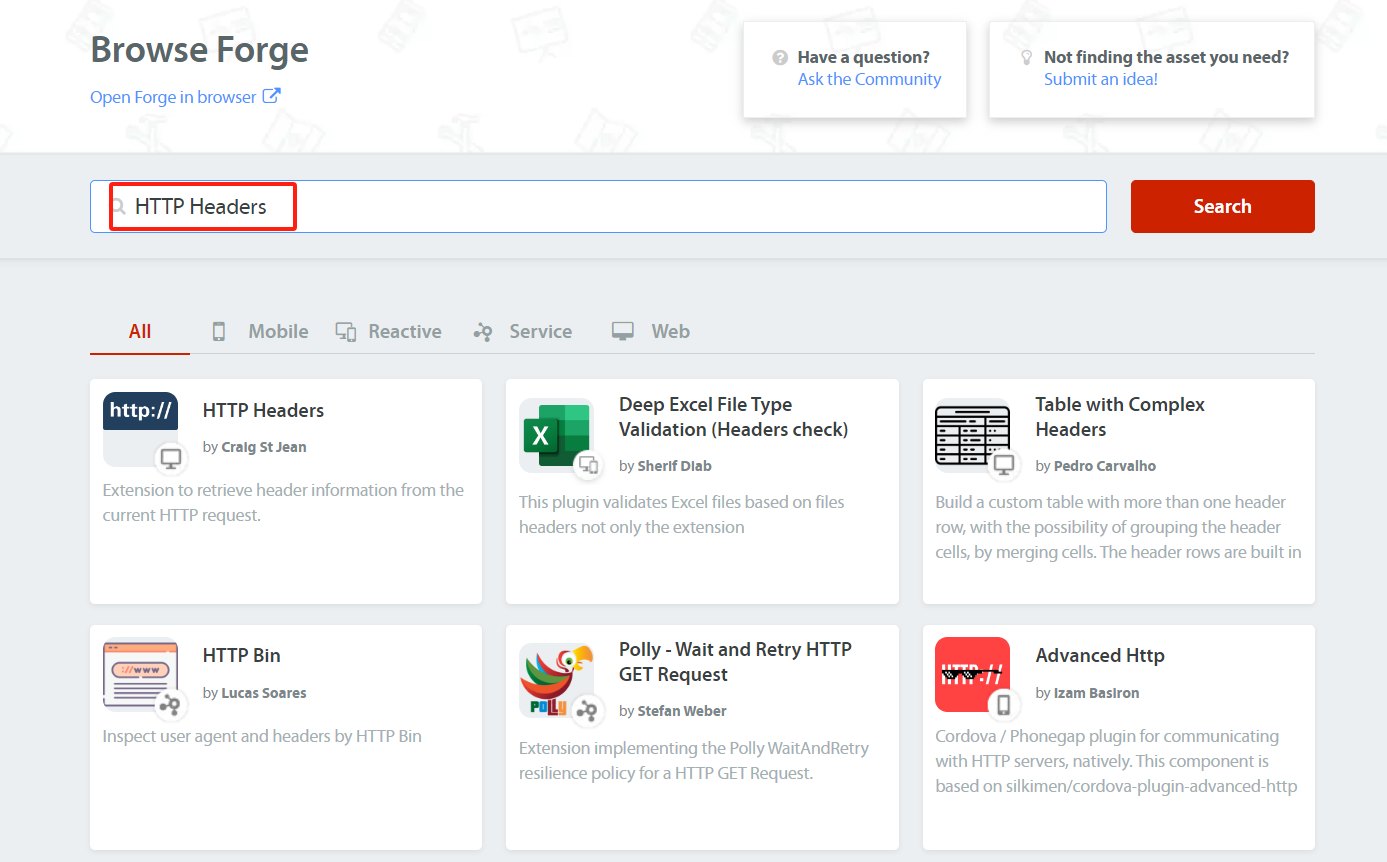The width and height of the screenshot is (1387, 862).
Task: Click the mobile phone badge on Advanced Http card
Action: point(1004,705)
